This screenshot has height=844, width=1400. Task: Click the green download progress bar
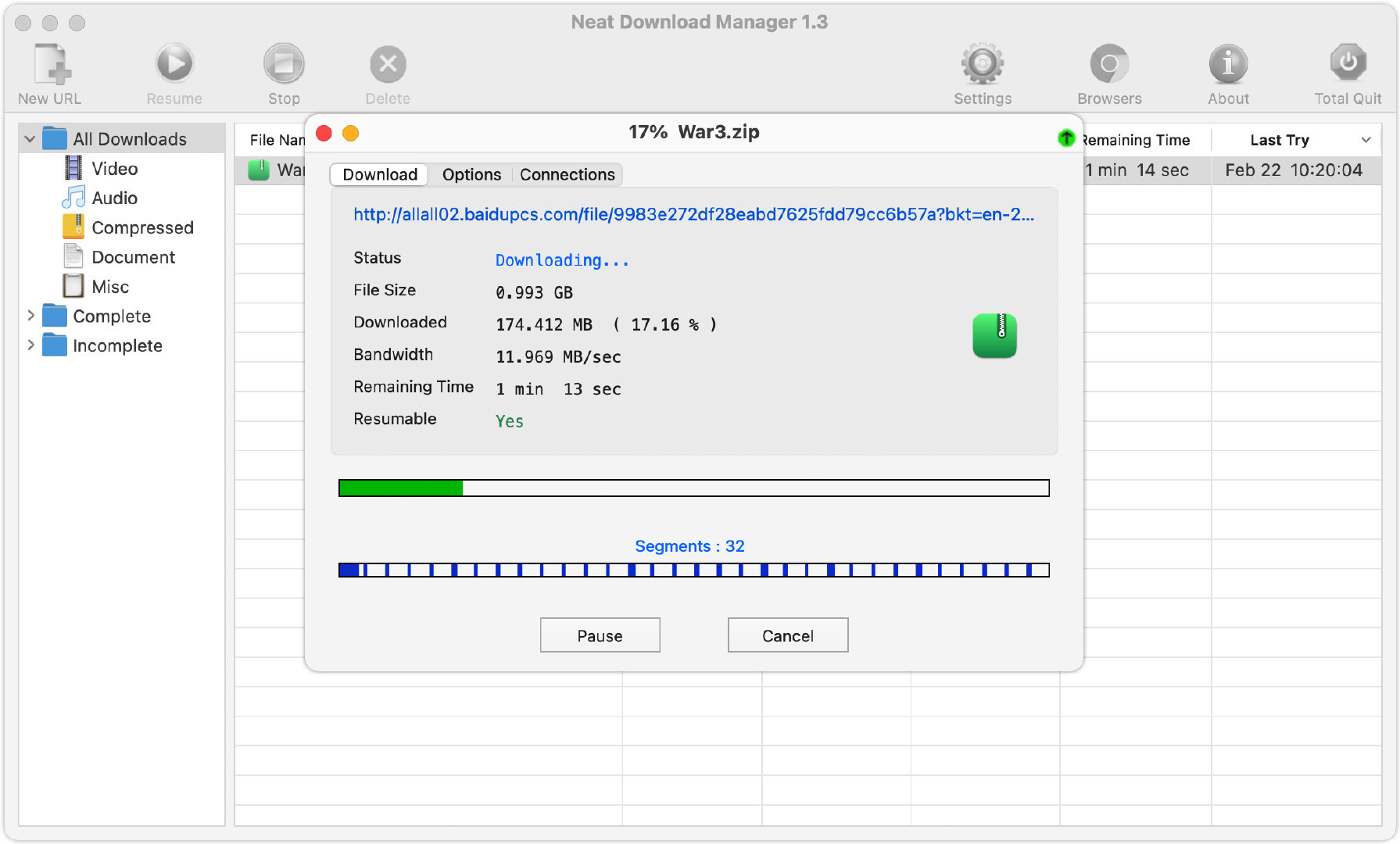pyautogui.click(x=694, y=488)
